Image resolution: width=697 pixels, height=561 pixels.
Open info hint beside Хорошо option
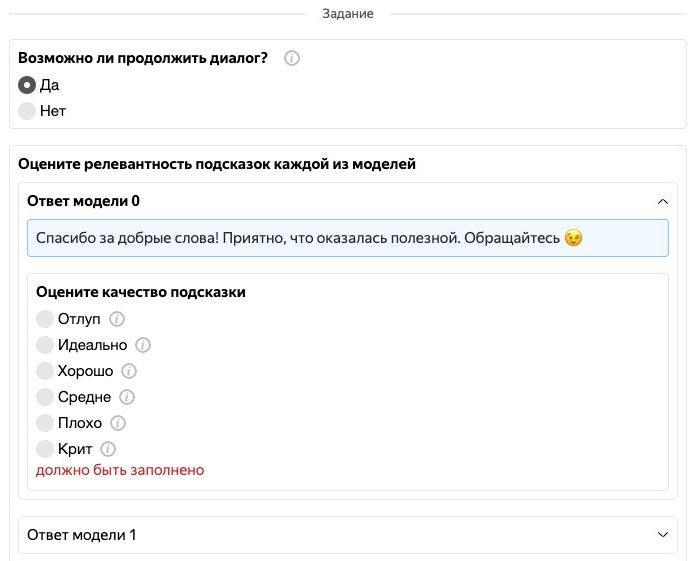[x=129, y=371]
